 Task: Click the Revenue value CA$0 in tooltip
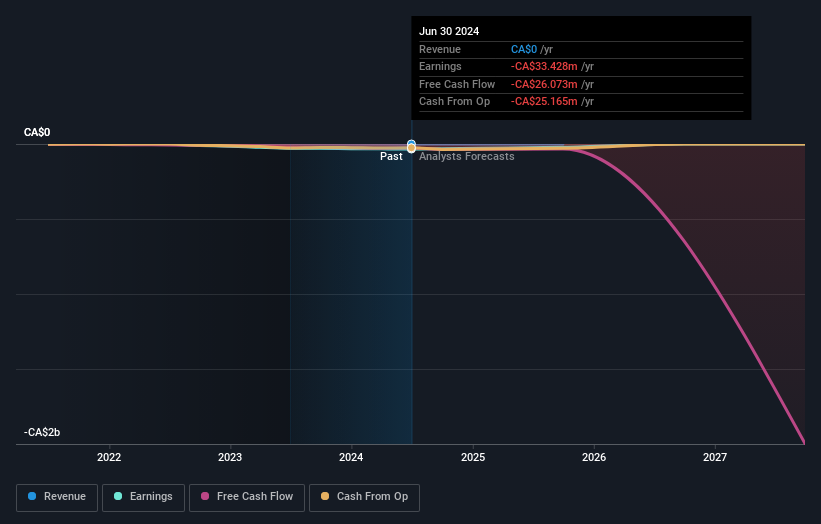tap(524, 49)
